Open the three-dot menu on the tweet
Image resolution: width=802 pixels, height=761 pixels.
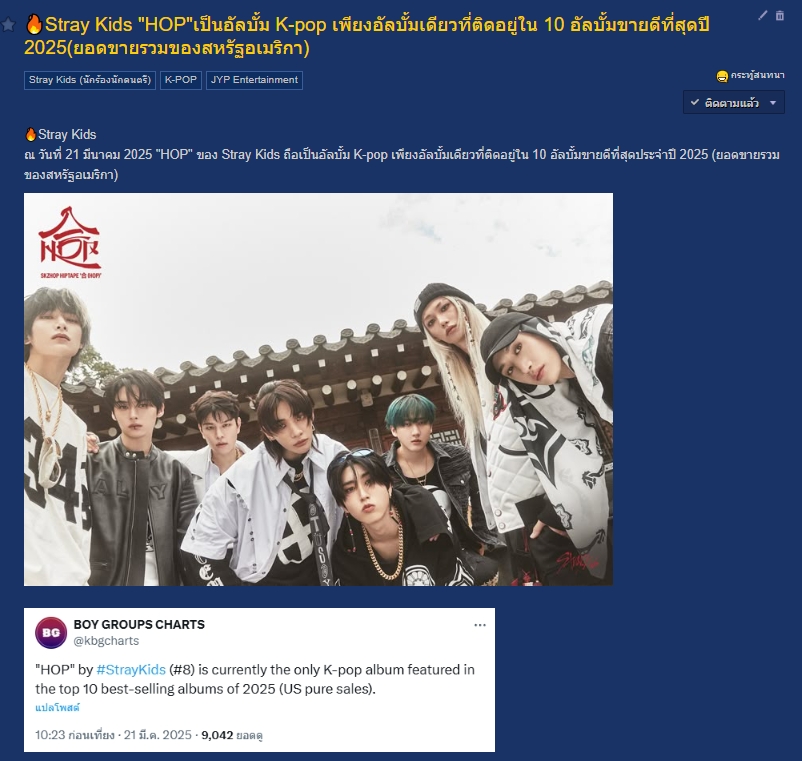click(x=480, y=625)
